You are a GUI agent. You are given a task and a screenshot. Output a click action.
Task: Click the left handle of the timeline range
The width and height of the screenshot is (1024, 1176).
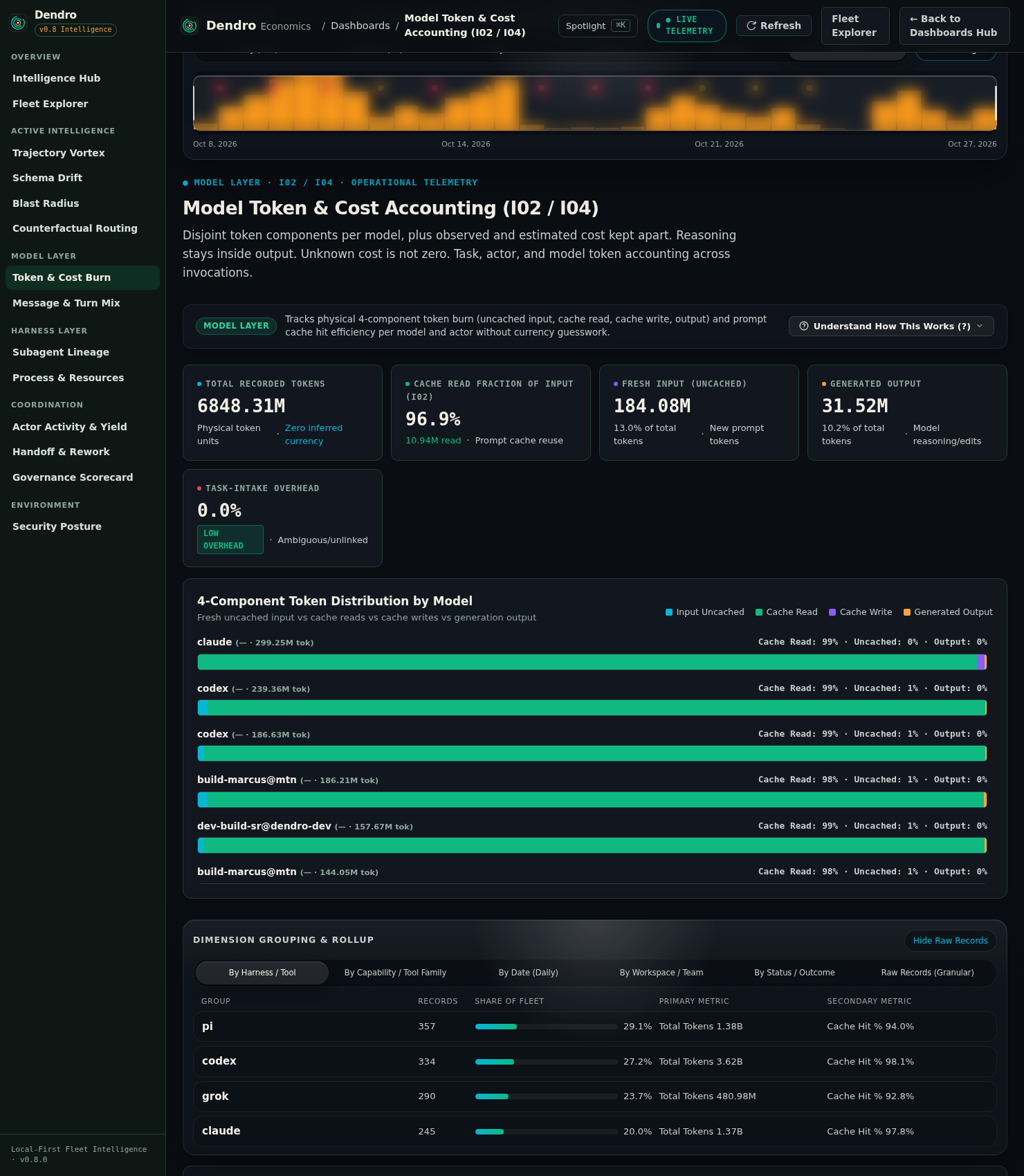point(194,103)
